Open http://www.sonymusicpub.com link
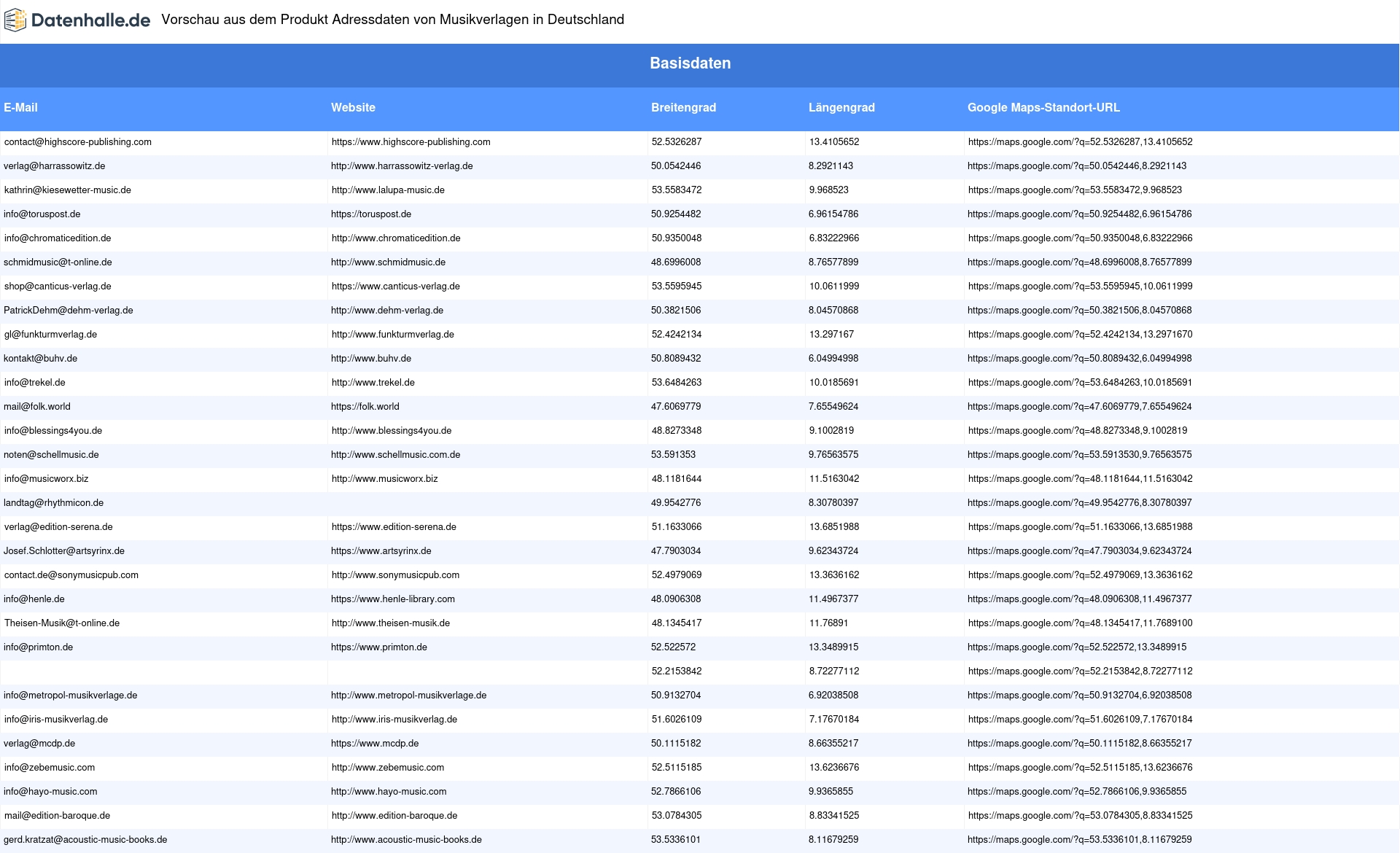This screenshot has width=1400, height=853. [396, 575]
